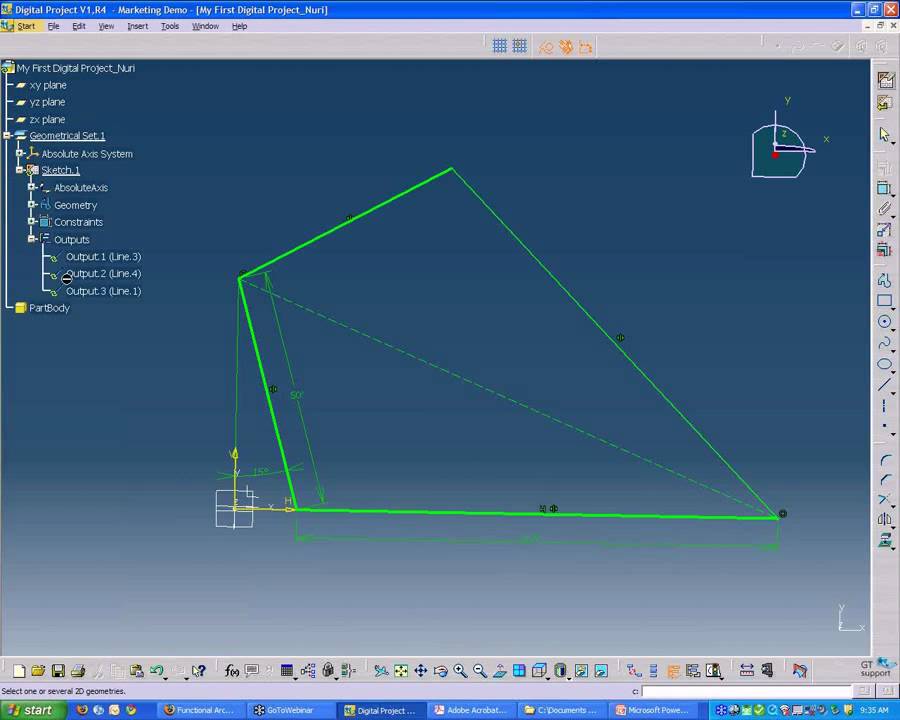This screenshot has width=900, height=720.
Task: Click the Normal View icon
Action: 500,671
